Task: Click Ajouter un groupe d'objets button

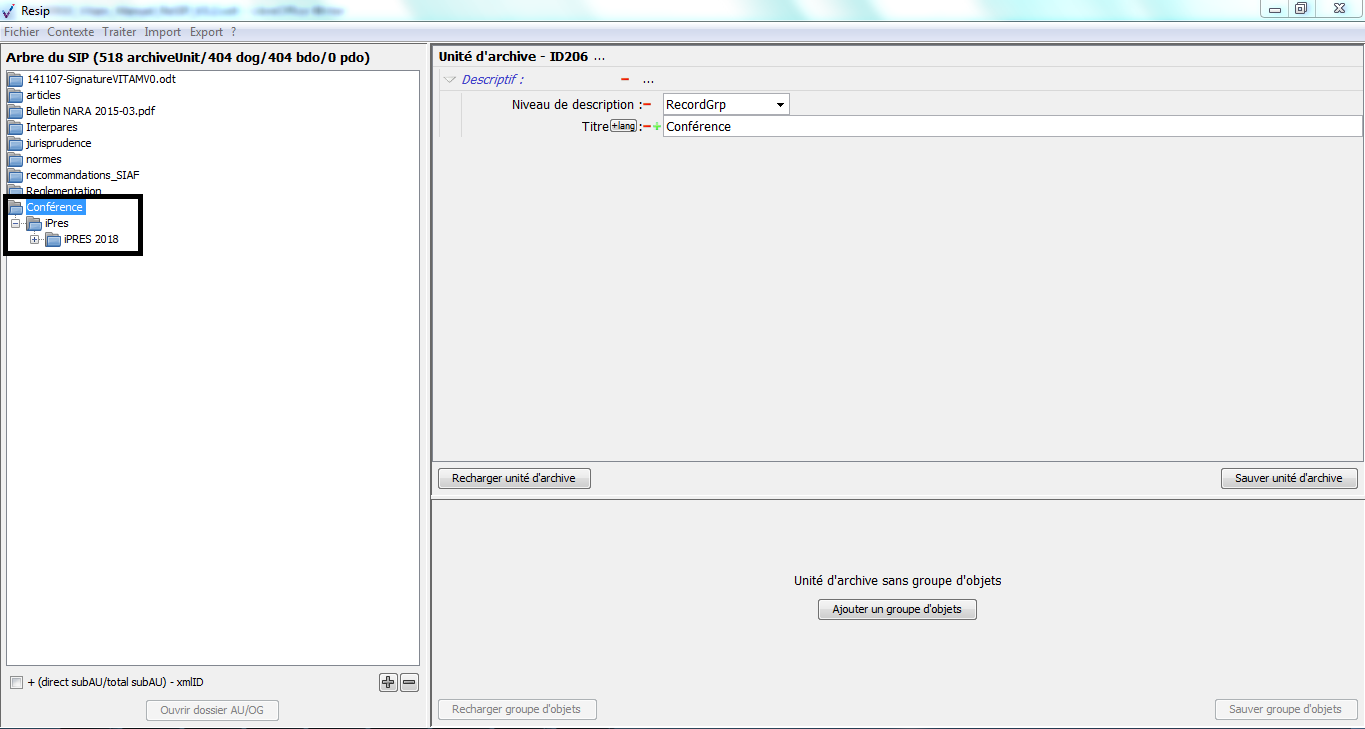Action: pyautogui.click(x=897, y=609)
